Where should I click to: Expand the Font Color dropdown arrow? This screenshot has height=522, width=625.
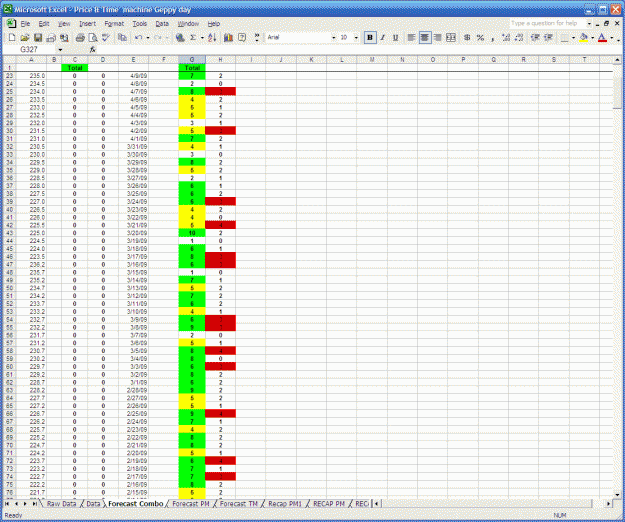pyautogui.click(x=611, y=38)
